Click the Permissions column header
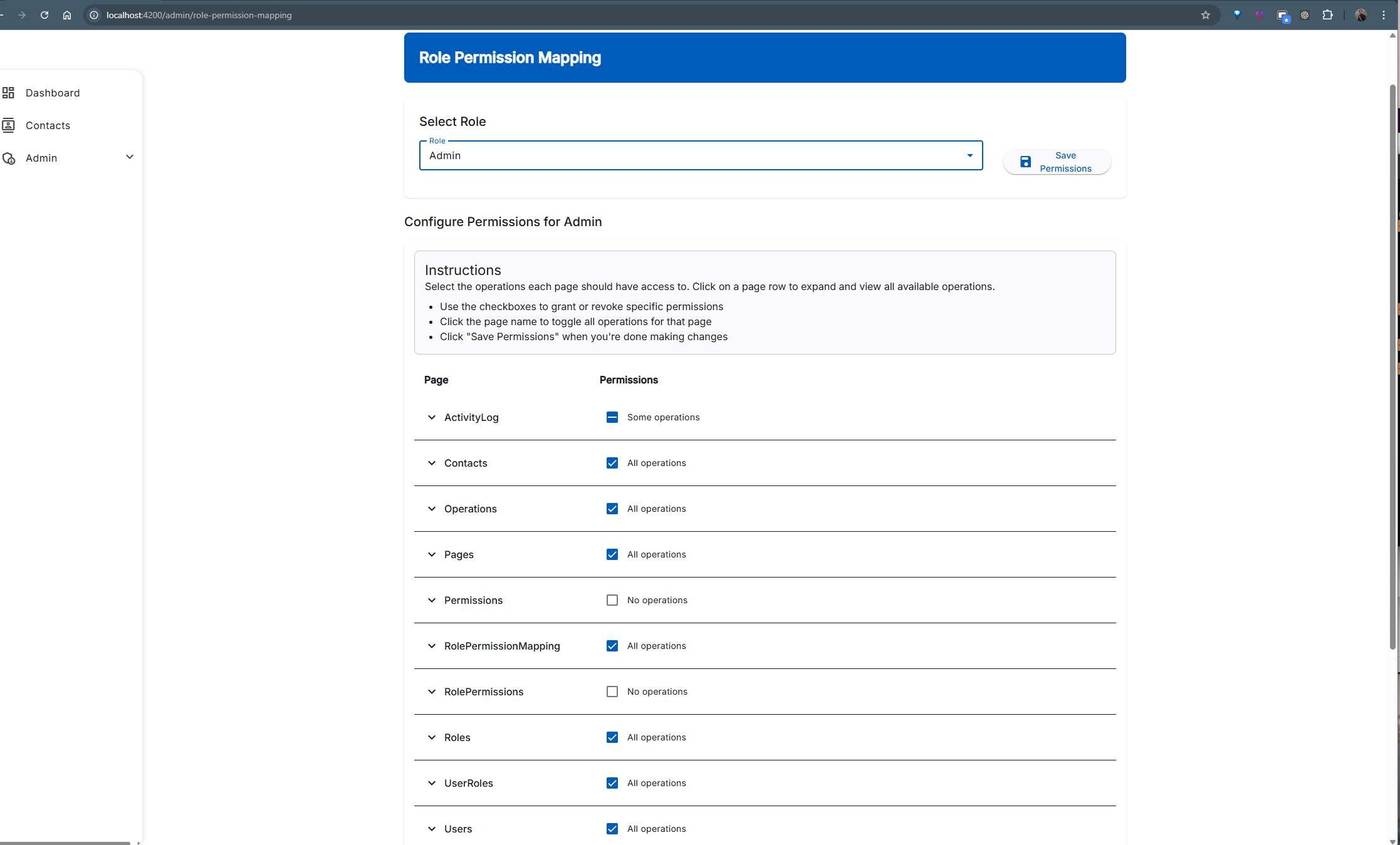Image resolution: width=1400 pixels, height=845 pixels. 629,380
